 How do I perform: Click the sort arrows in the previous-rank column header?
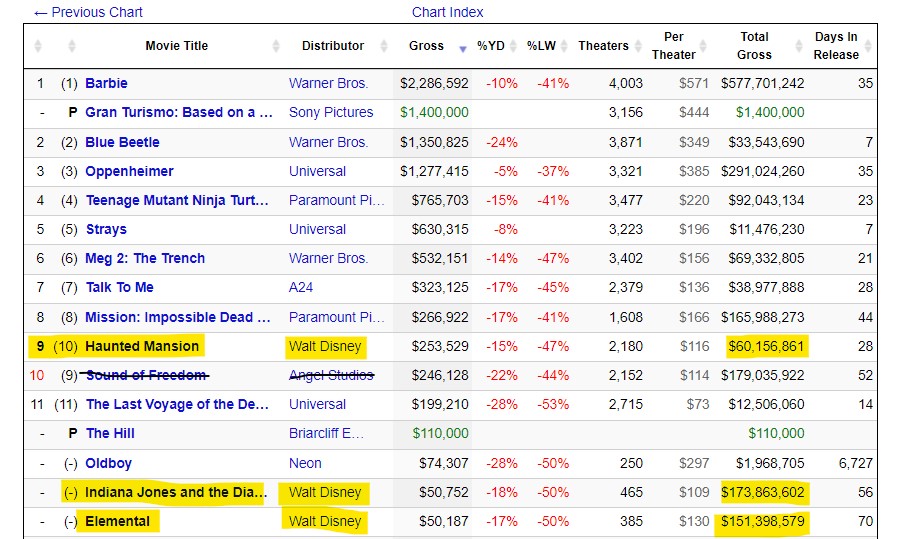[x=71, y=46]
